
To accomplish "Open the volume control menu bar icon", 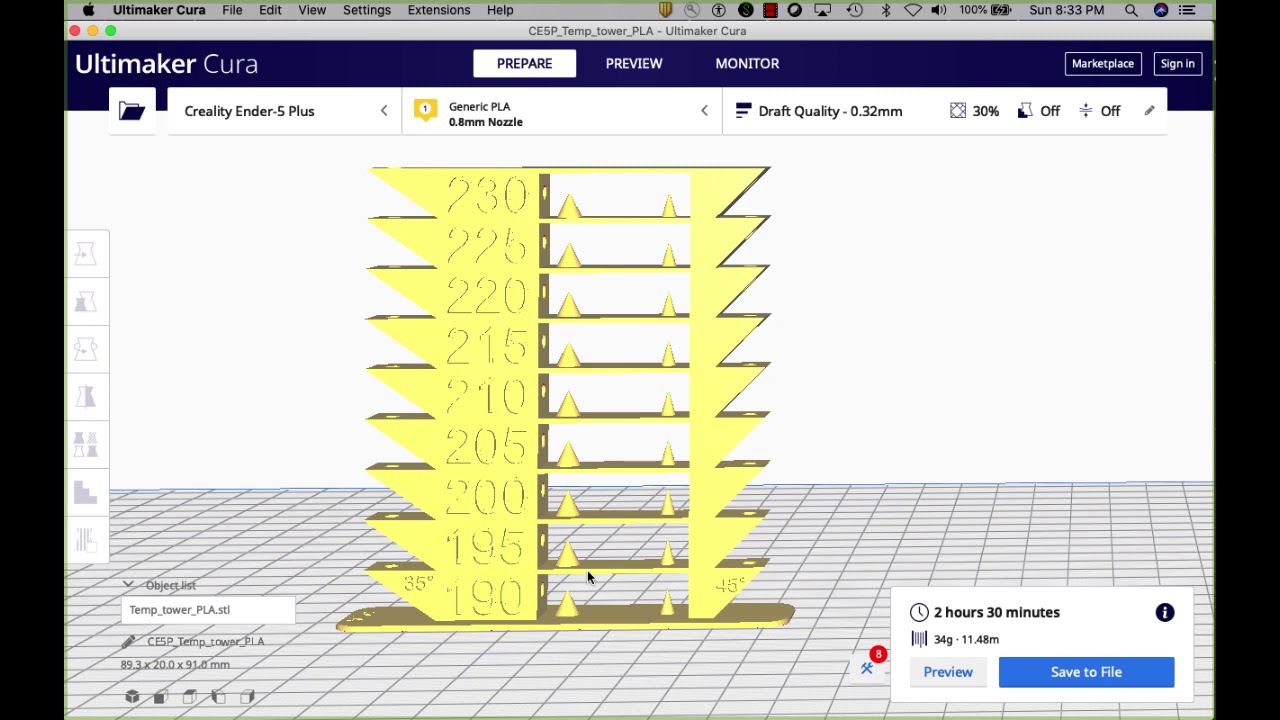I will pos(939,10).
